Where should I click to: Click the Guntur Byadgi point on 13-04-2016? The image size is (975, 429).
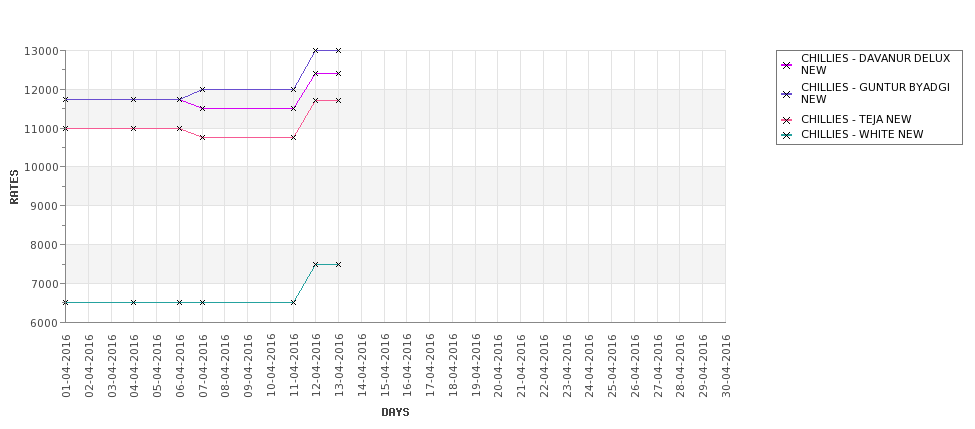pos(338,50)
